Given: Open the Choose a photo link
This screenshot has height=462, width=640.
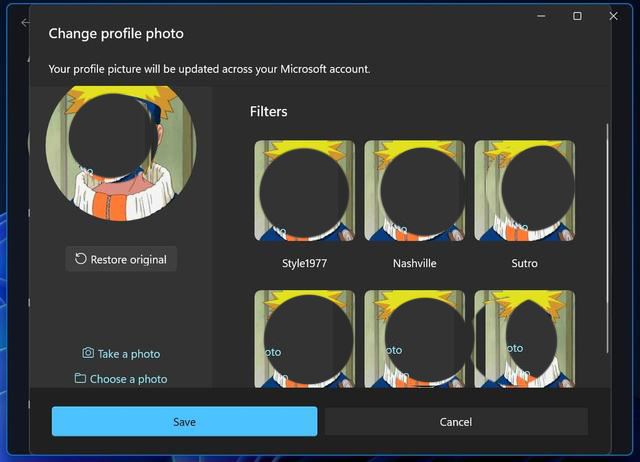Looking at the screenshot, I should pyautogui.click(x=128, y=379).
